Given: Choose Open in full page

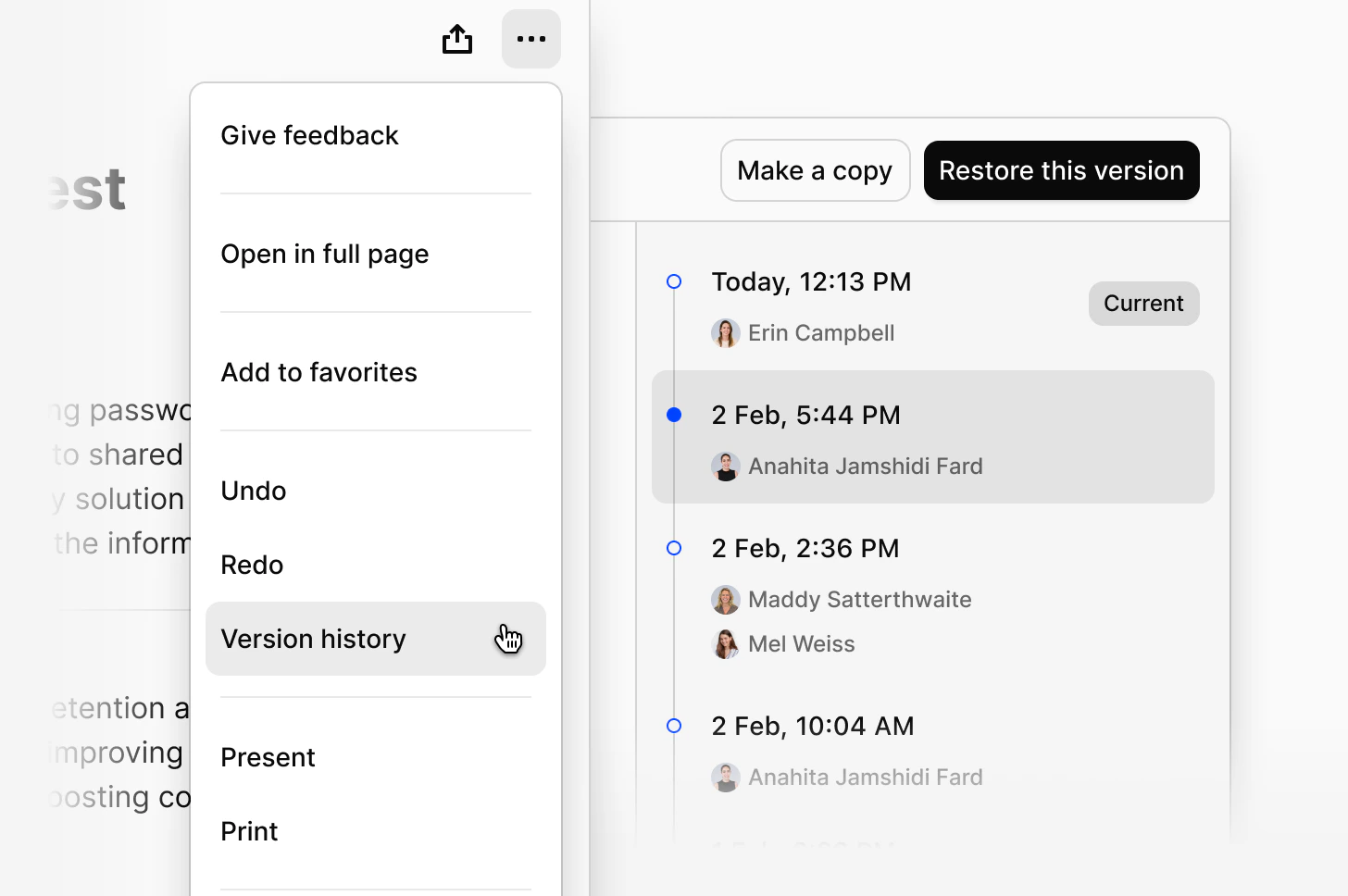Looking at the screenshot, I should (376, 254).
